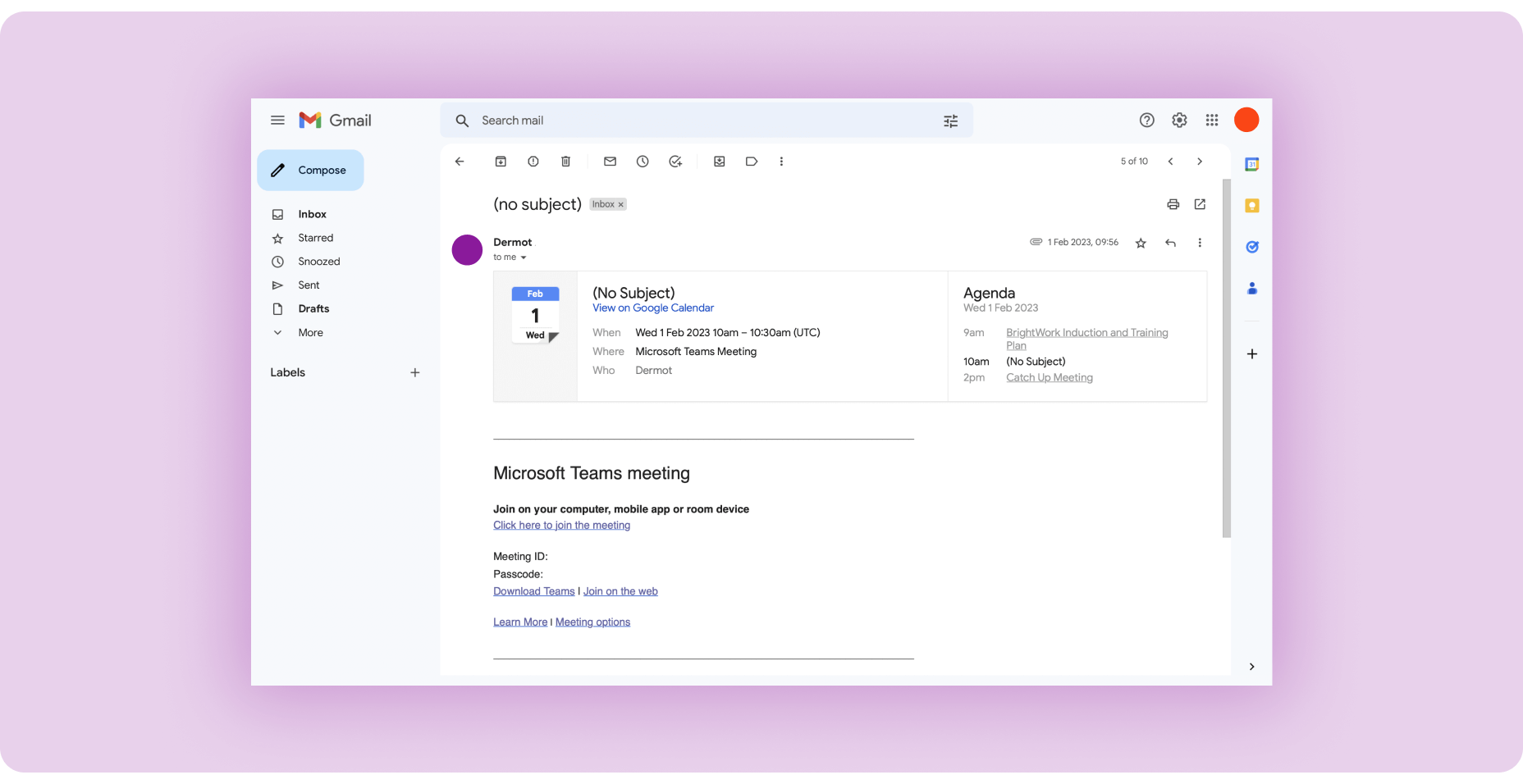Viewport: 1523px width, 784px height.
Task: Open Settings gear icon
Action: (x=1179, y=121)
